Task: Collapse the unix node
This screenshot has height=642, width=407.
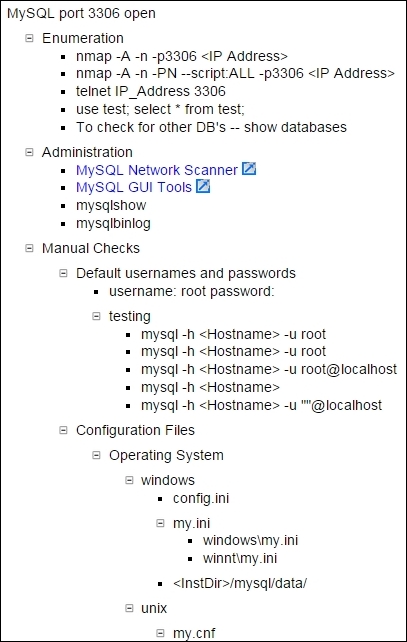Action: point(129,608)
